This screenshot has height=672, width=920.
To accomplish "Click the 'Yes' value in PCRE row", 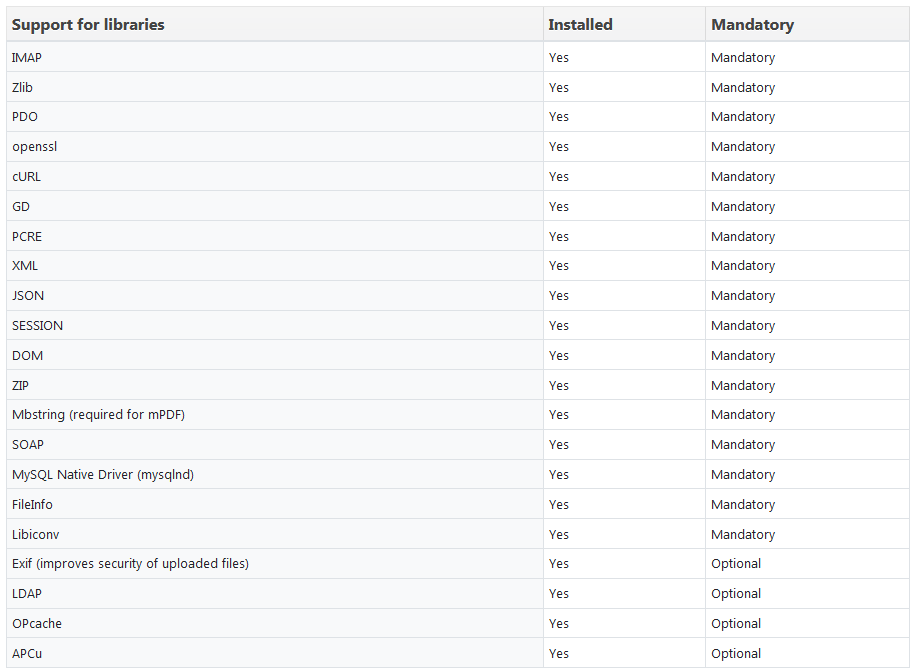I will coord(559,237).
